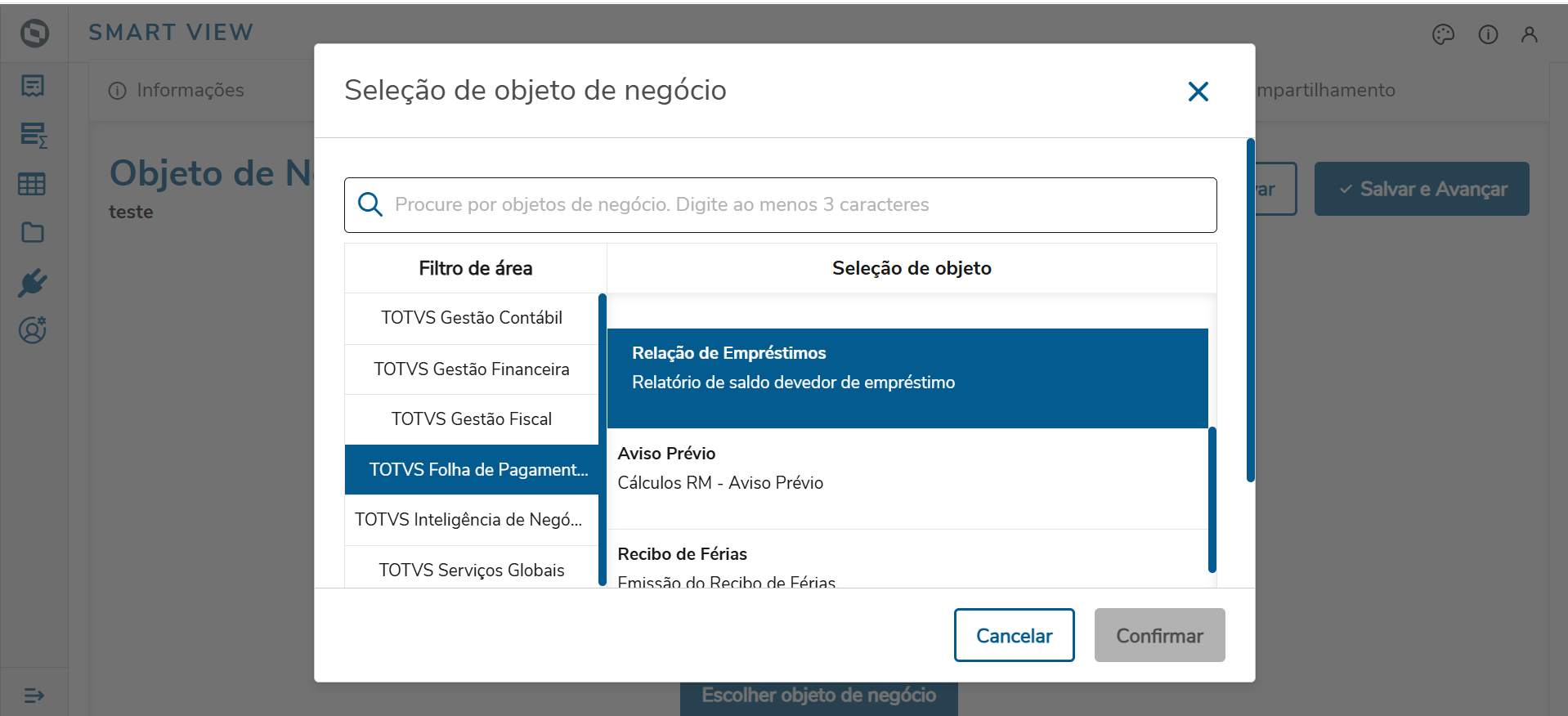Screen dimensions: 1568x716
Task: Select TOTVS Gestão Contábil area filter
Action: pyautogui.click(x=472, y=318)
